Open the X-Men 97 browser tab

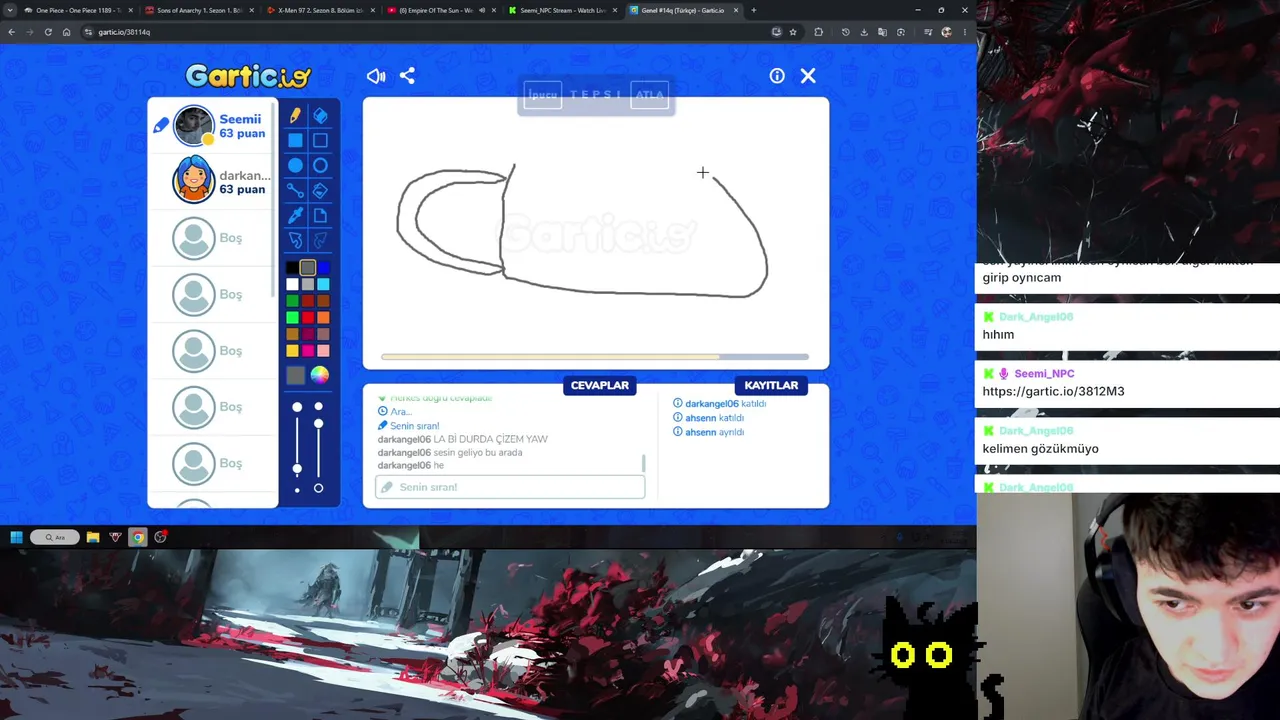(x=318, y=10)
